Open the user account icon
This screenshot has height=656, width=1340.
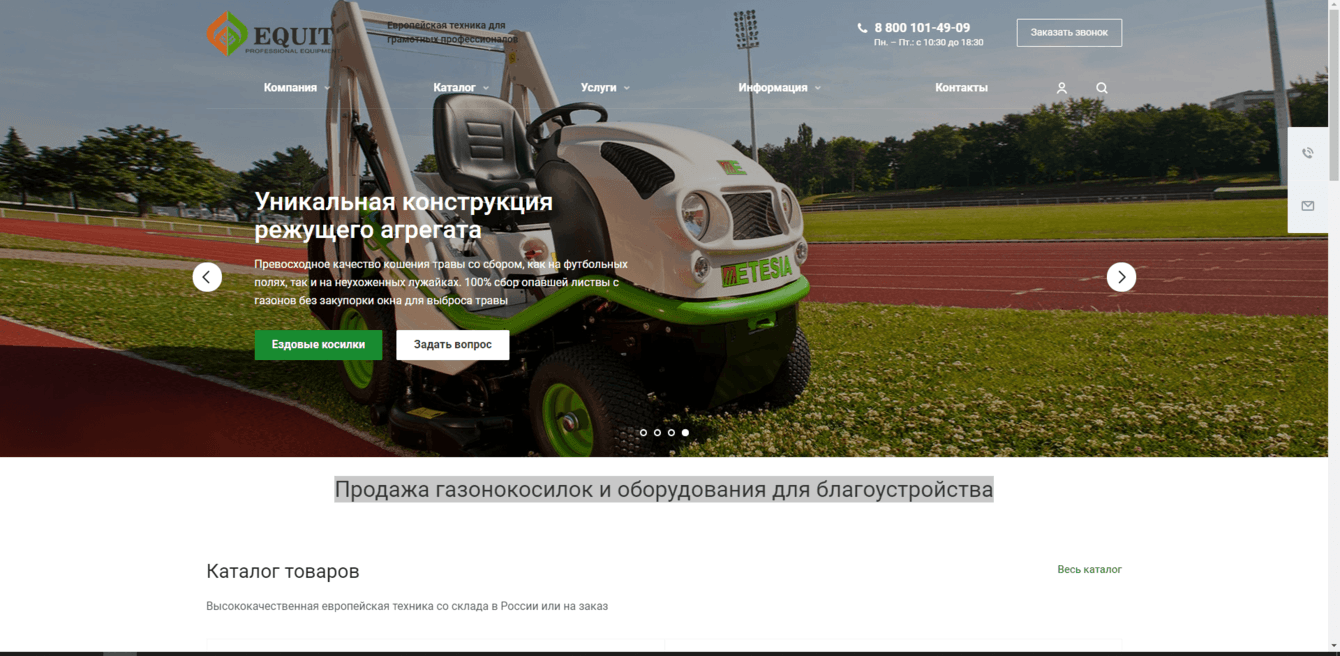[x=1062, y=88]
